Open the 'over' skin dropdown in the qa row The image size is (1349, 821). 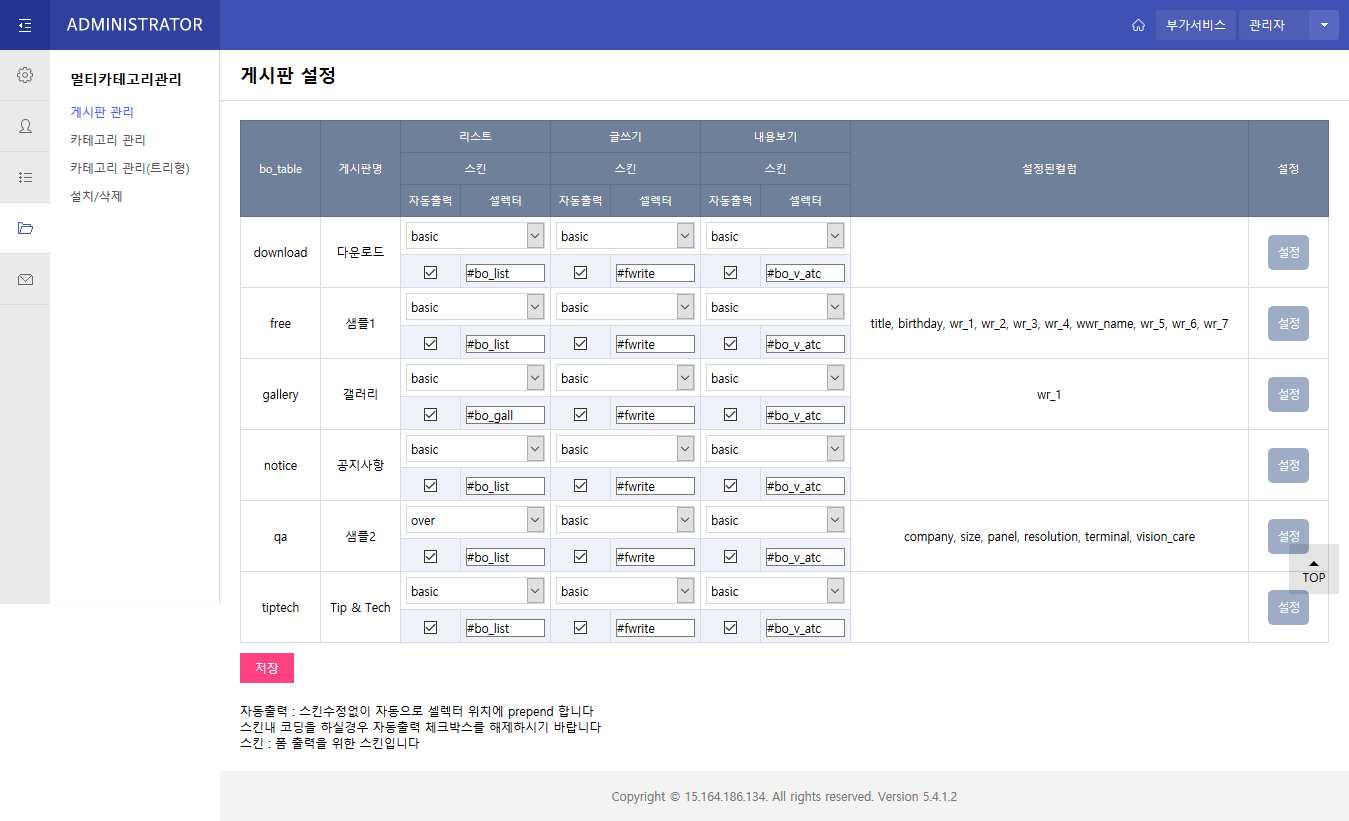[x=475, y=519]
